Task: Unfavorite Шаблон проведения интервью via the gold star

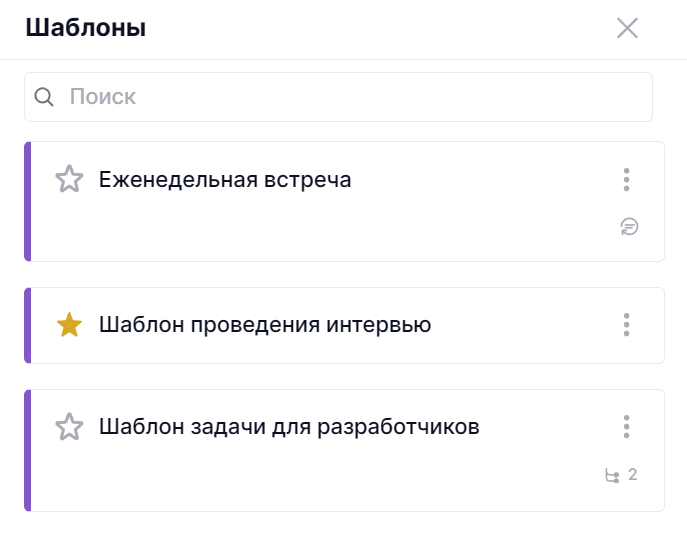Action: point(69,325)
